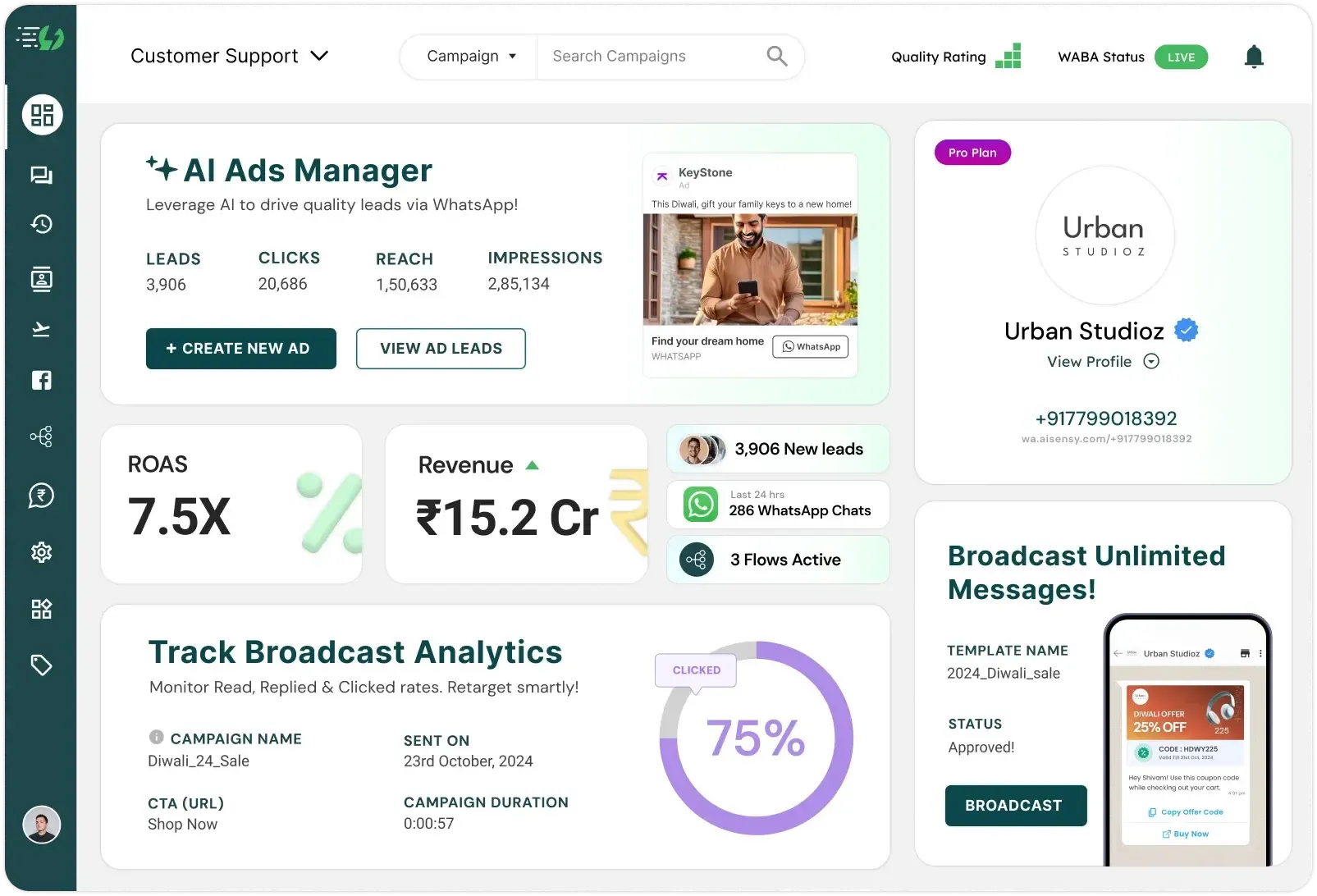Check the Quality Rating bars indicator
The image size is (1317, 896).
click(x=1009, y=56)
